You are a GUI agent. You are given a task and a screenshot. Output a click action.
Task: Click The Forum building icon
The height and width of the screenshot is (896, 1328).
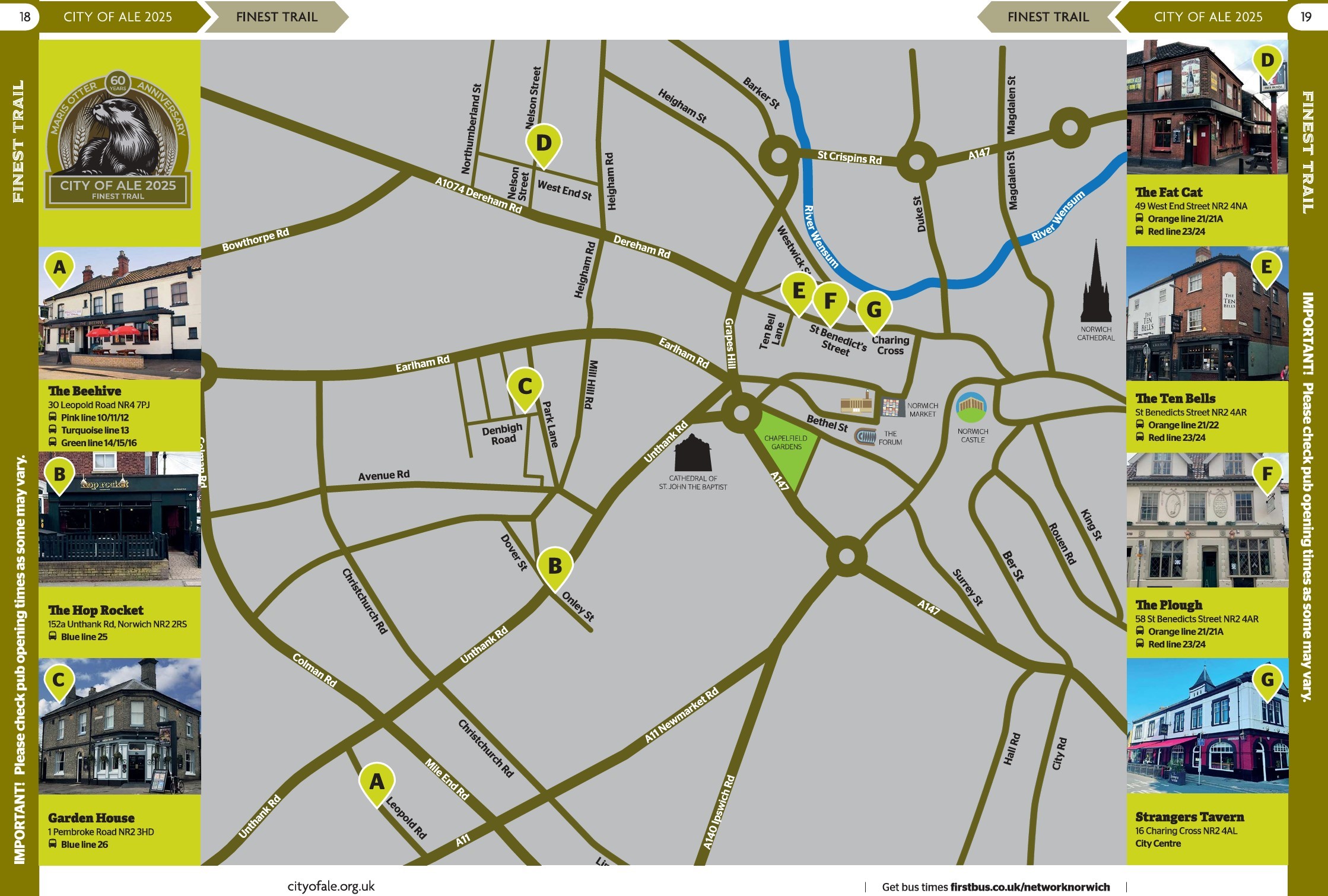coord(866,437)
